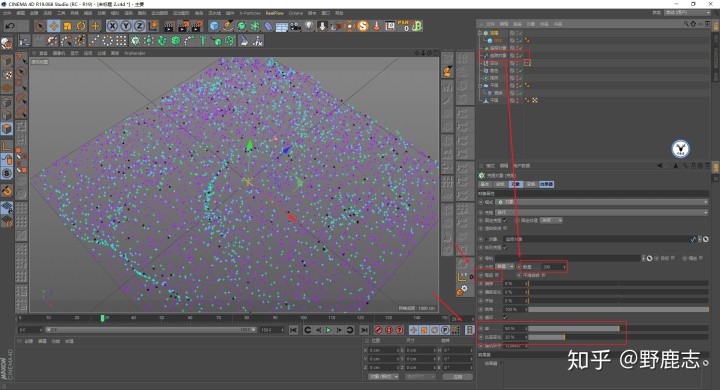
Task: Open coordinate mode dropdown below position fields
Action: point(383,377)
